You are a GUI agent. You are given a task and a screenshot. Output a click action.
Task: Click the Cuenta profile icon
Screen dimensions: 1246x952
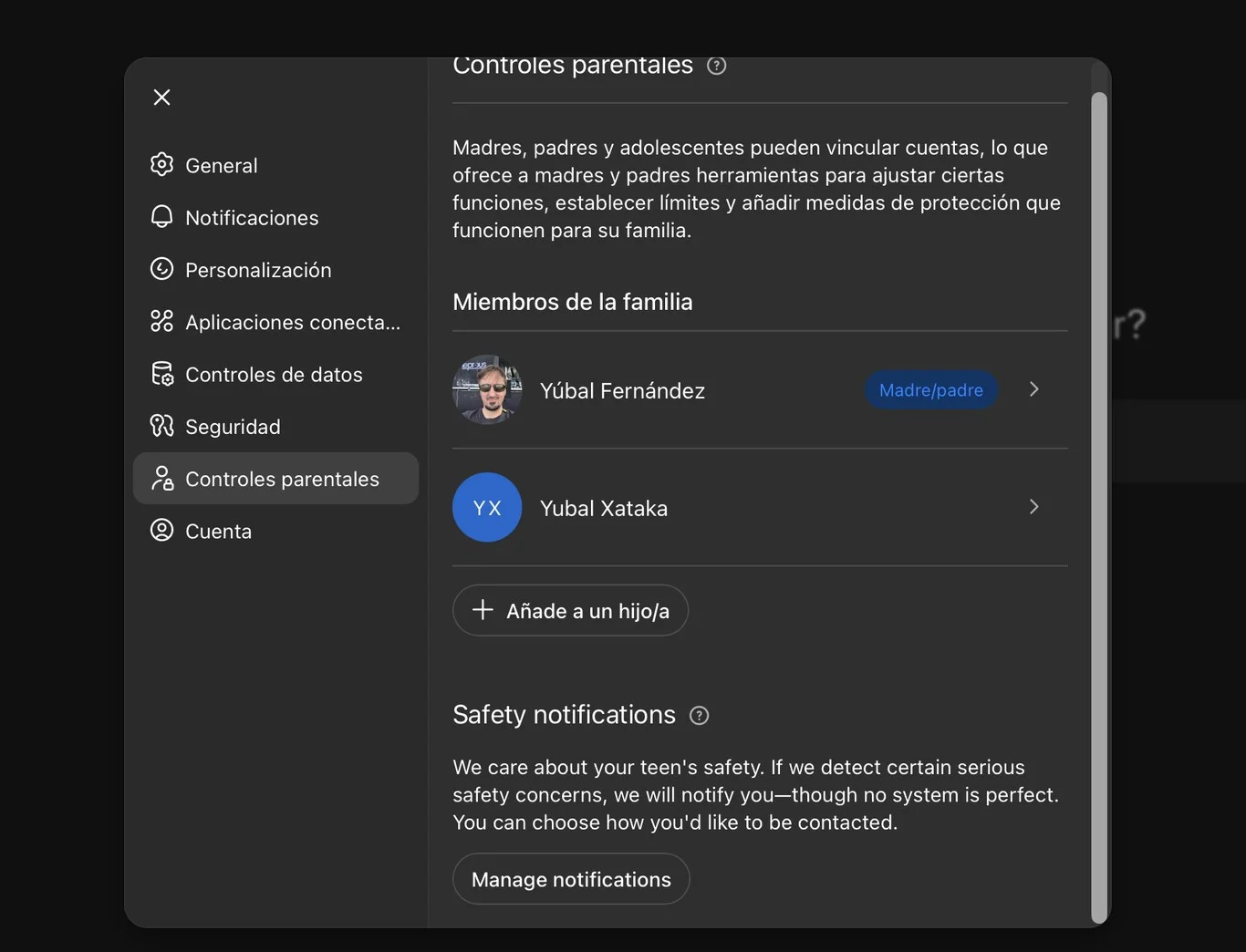tap(161, 531)
